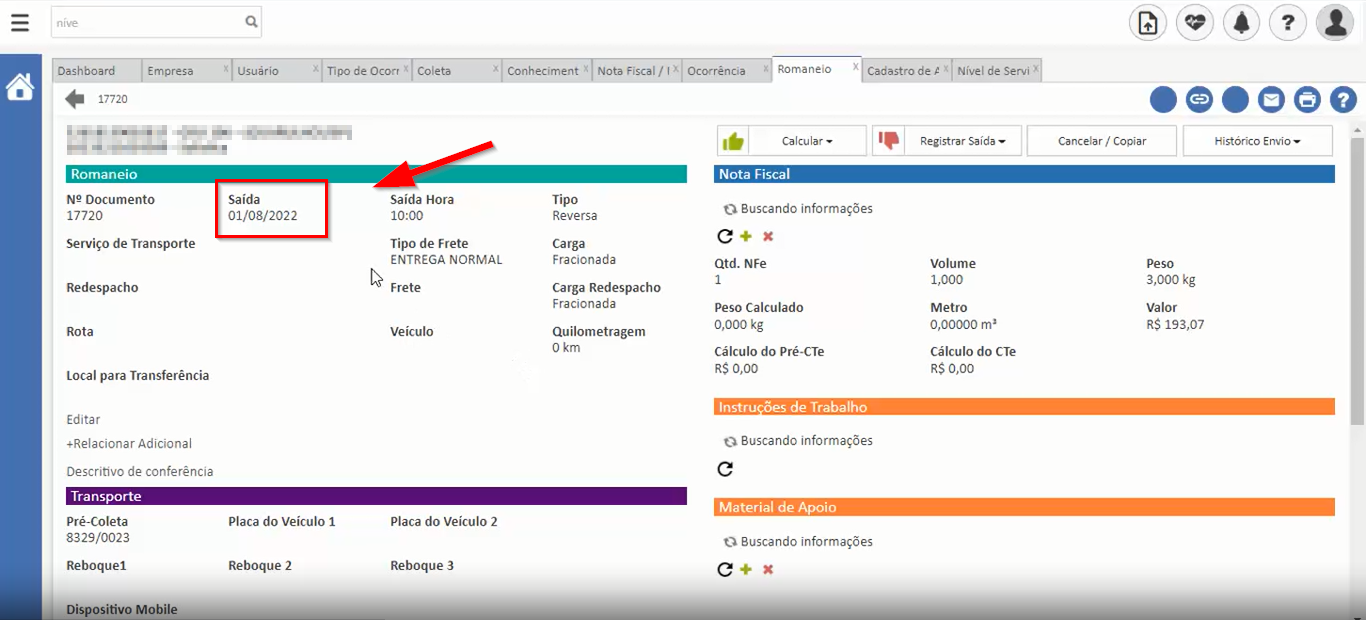Open the hamburger menu icon
The height and width of the screenshot is (620, 1366).
click(x=20, y=22)
